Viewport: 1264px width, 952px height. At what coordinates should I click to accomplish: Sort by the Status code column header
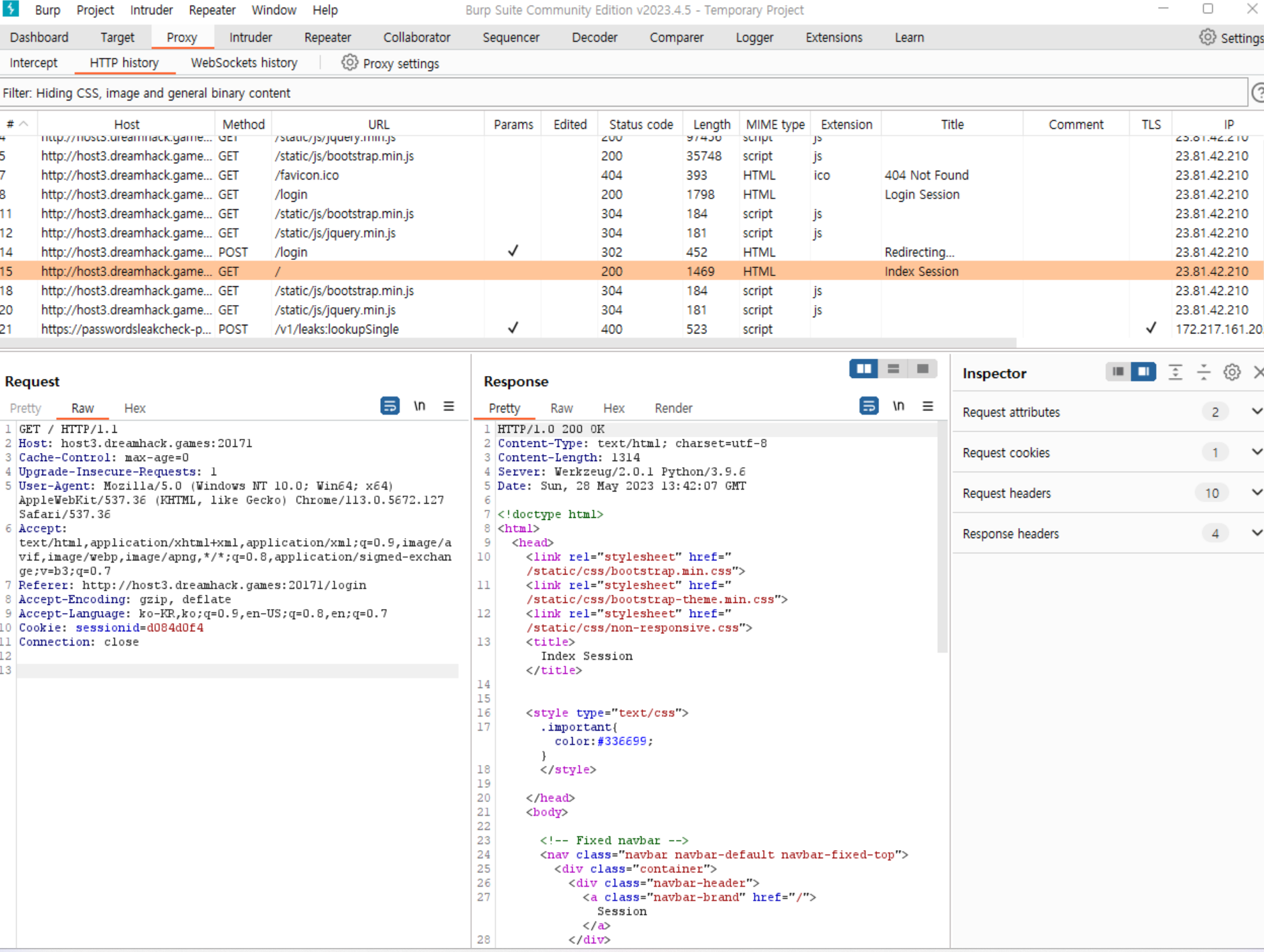[x=641, y=124]
